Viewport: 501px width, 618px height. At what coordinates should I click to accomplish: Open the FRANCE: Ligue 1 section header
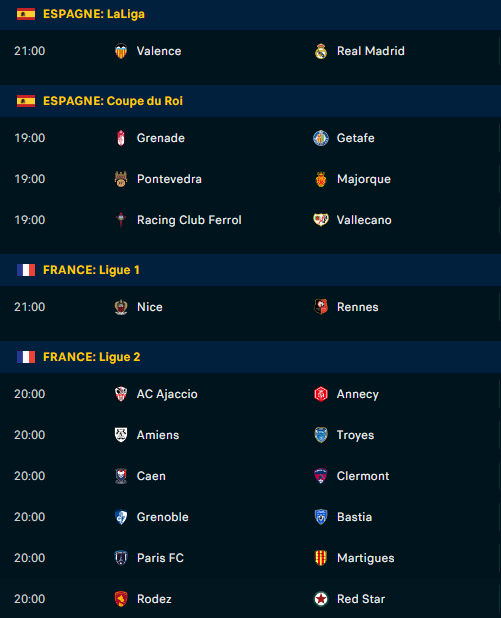(250, 270)
